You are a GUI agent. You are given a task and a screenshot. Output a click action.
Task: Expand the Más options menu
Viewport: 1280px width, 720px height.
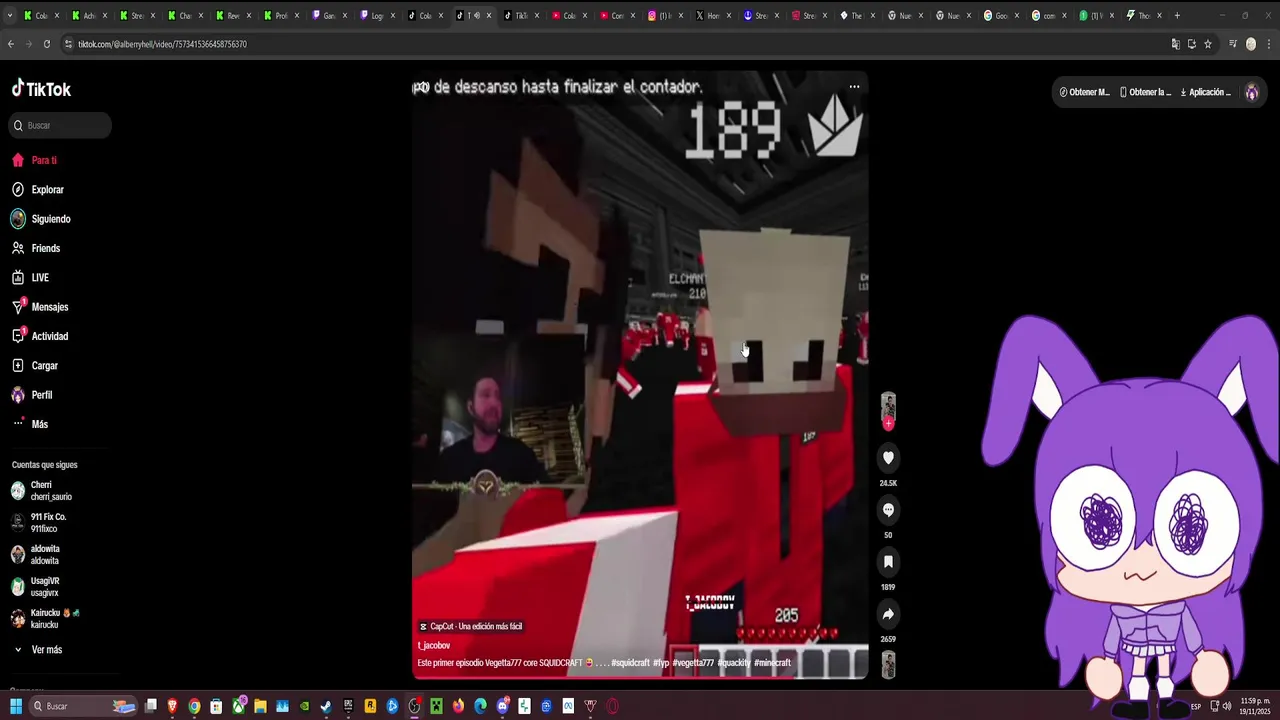click(x=30, y=424)
